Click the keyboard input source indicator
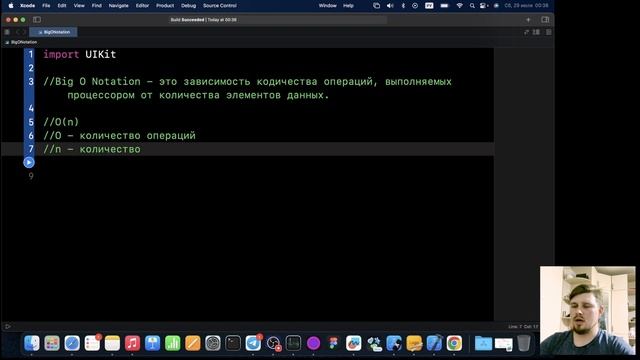The height and width of the screenshot is (360, 640). [x=429, y=6]
